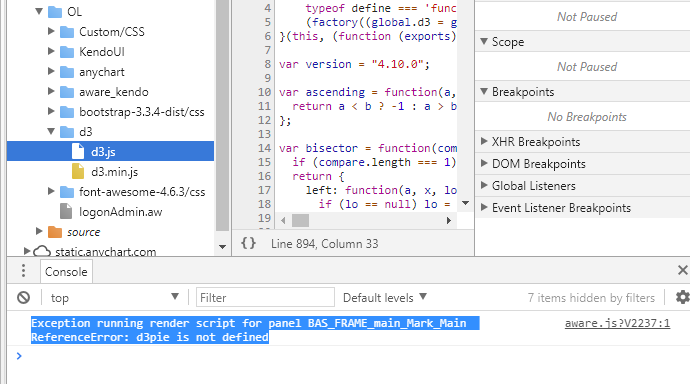Open the logonAdmin.aw file
The height and width of the screenshot is (384, 690).
121,212
